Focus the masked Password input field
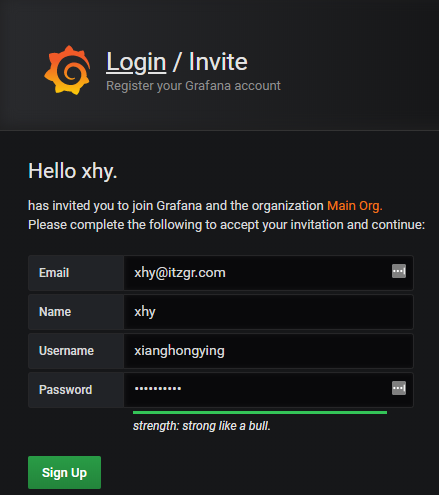This screenshot has width=439, height=495. pos(268,390)
